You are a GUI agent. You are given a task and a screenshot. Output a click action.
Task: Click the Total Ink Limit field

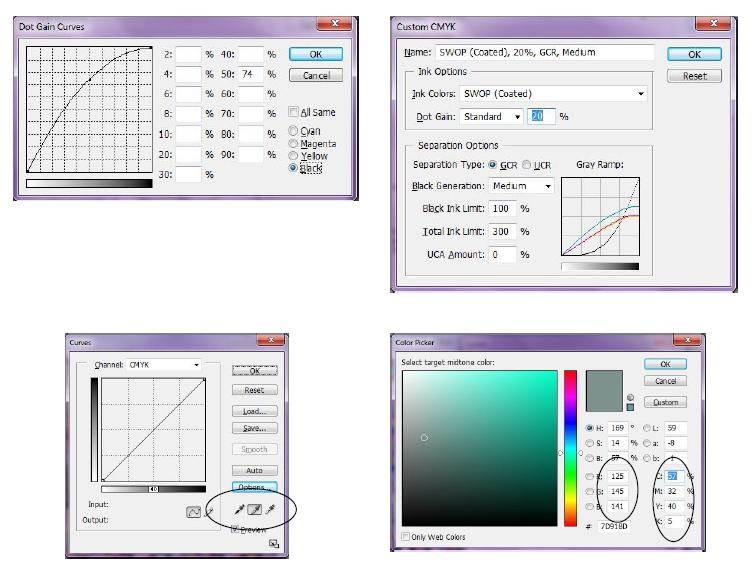click(x=503, y=231)
